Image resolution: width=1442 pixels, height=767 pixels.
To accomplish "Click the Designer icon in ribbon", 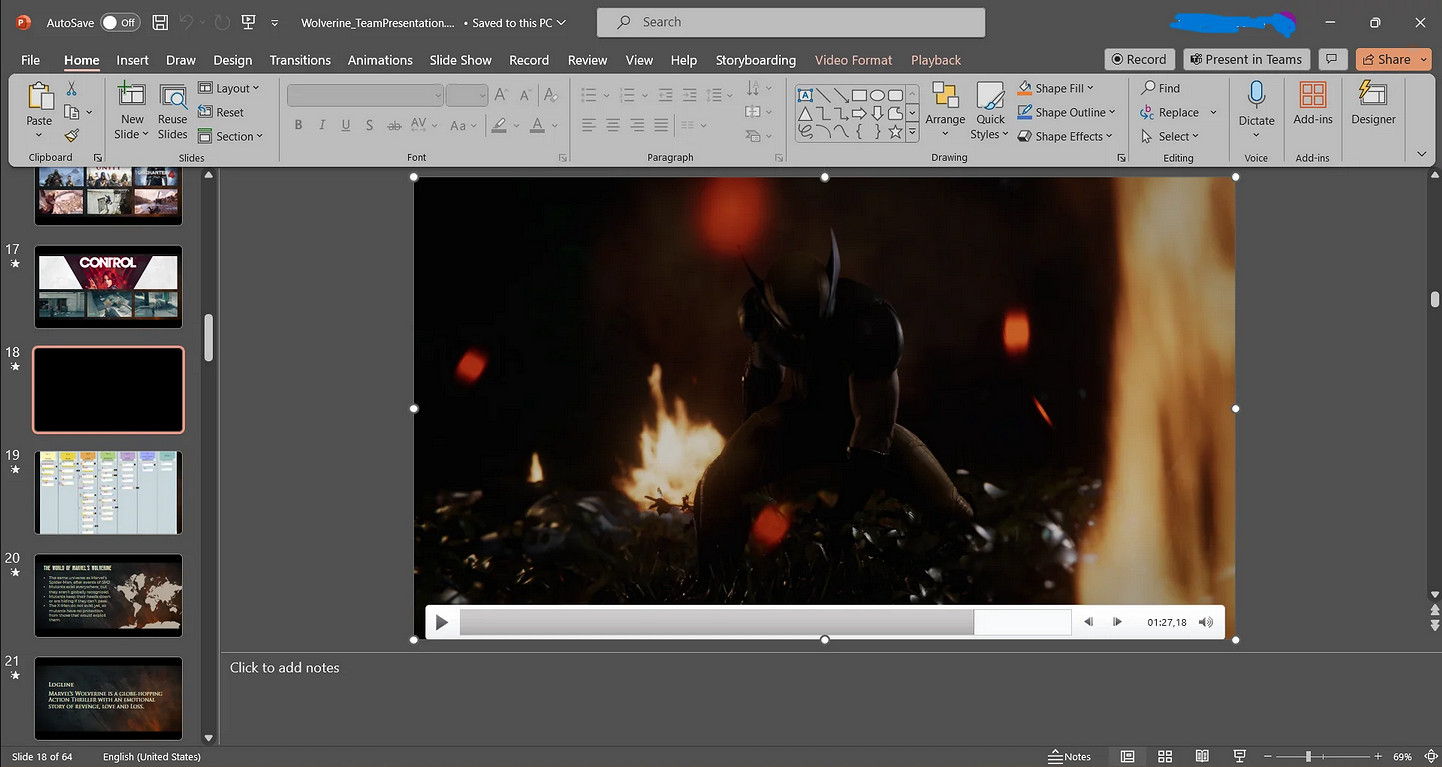I will point(1373,103).
